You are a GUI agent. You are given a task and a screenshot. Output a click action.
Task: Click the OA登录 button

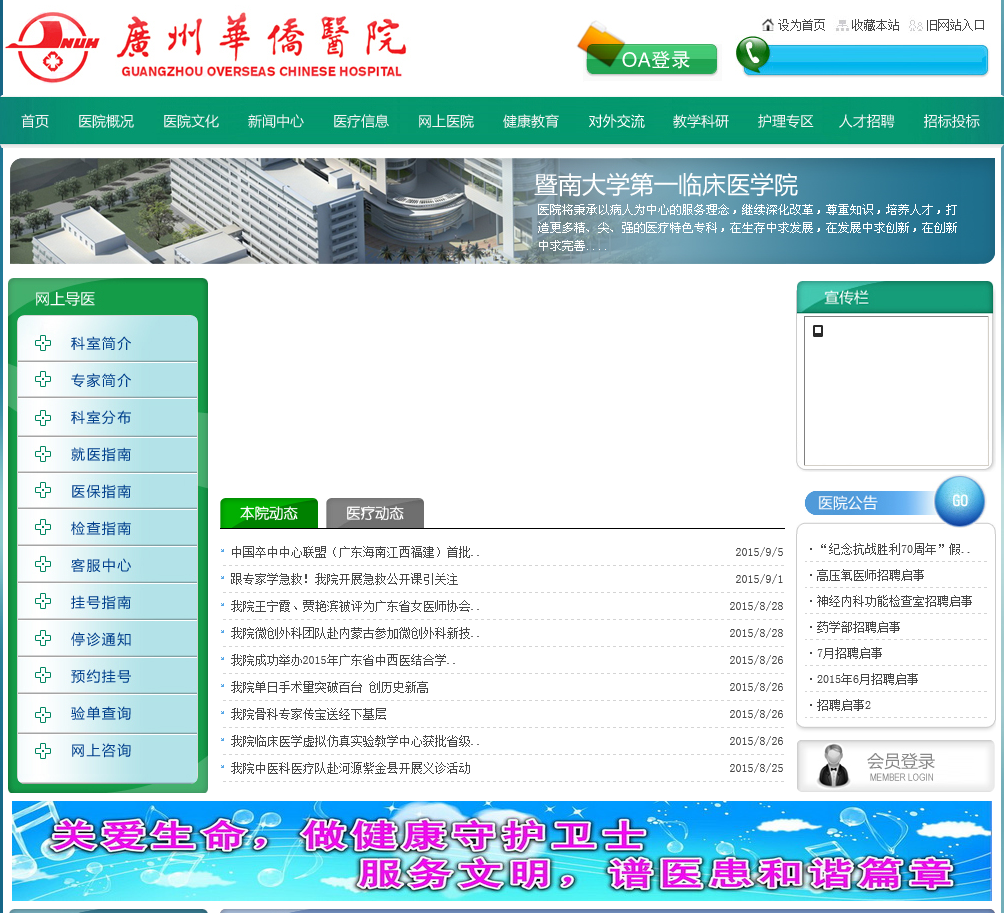pyautogui.click(x=652, y=60)
